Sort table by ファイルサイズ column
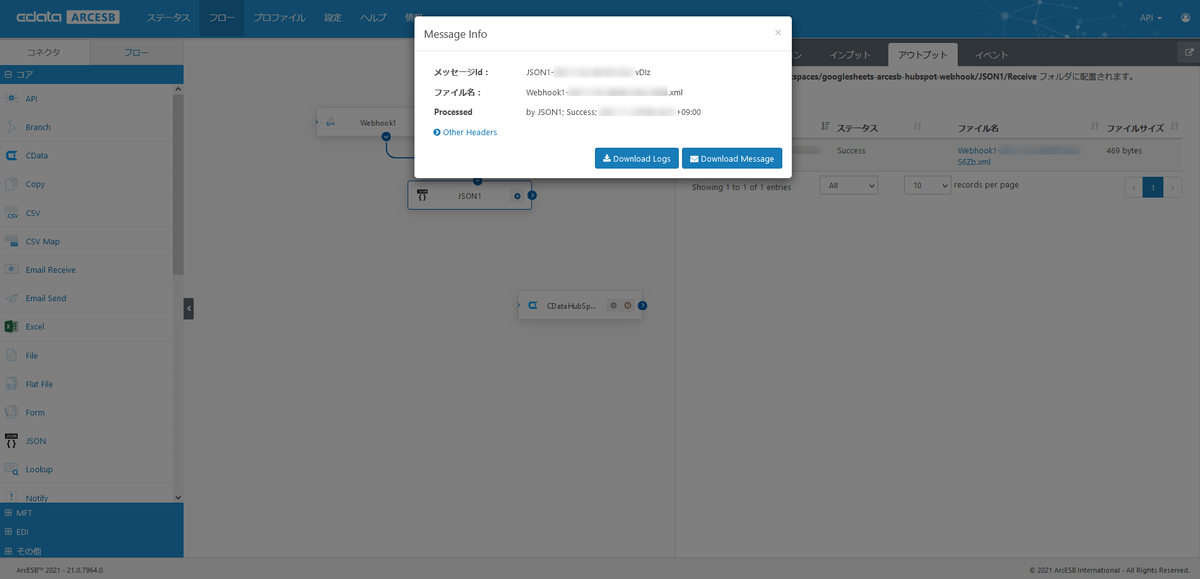Screen dimensions: 1200x579 click(1135, 128)
